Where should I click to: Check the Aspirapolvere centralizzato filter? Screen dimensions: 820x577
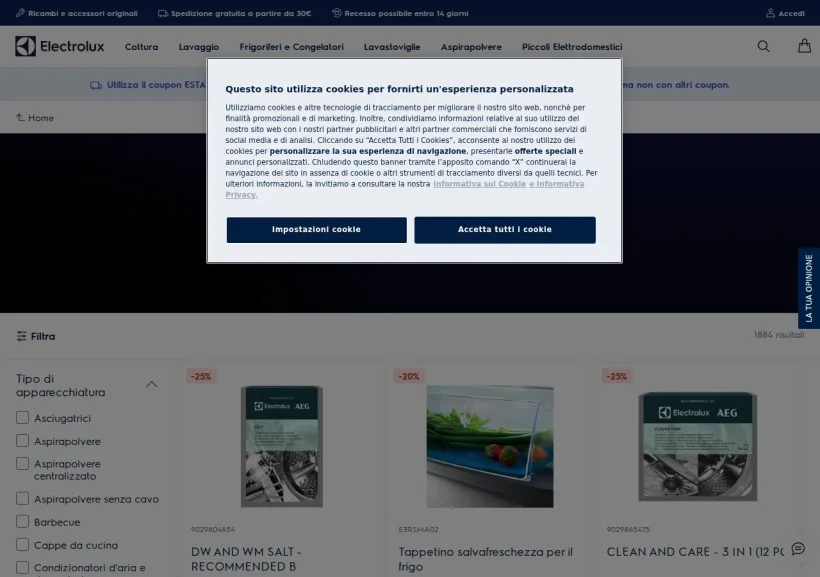(22, 463)
